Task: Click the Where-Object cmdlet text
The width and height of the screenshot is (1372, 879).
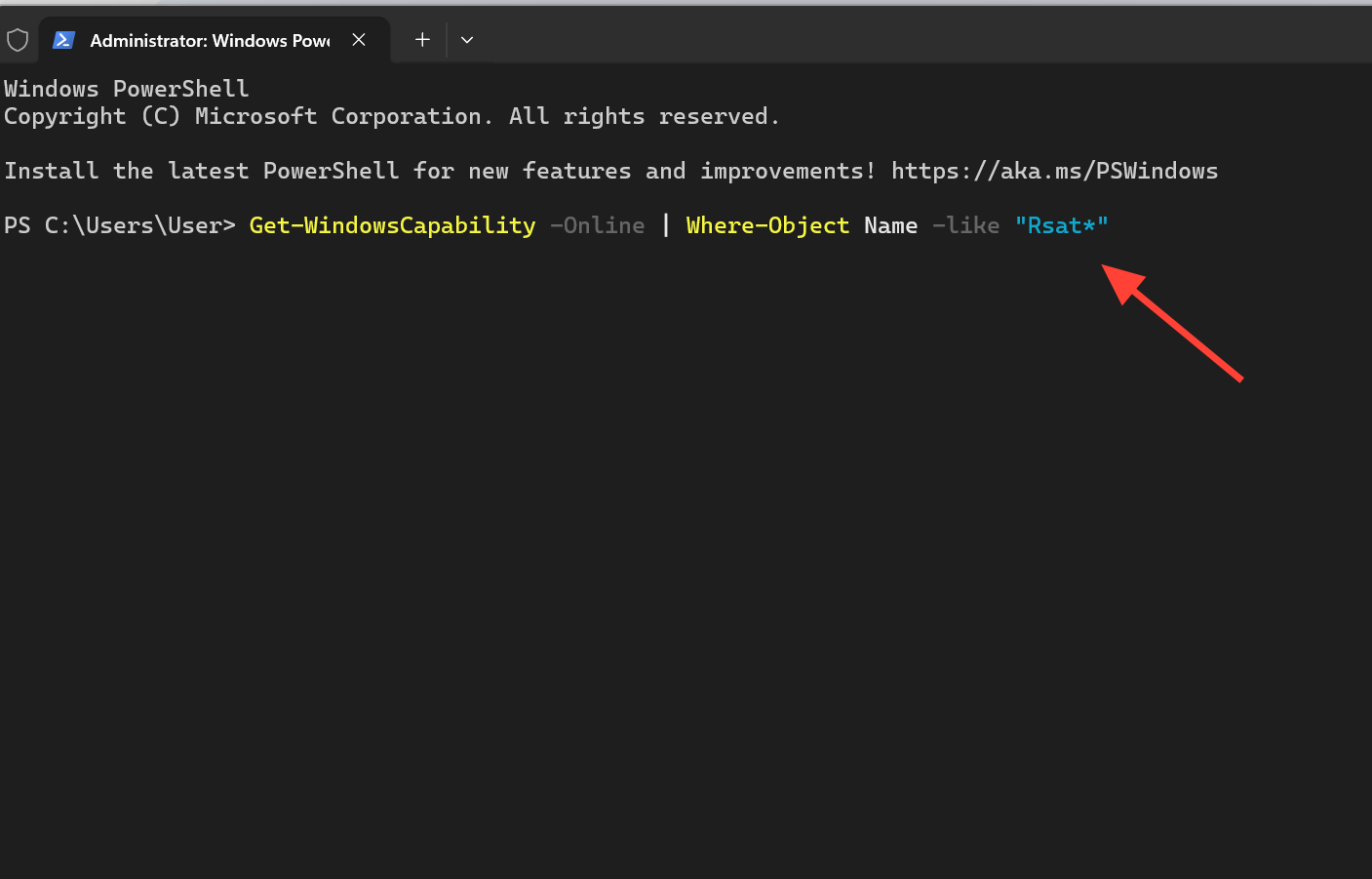Action: pos(767,225)
